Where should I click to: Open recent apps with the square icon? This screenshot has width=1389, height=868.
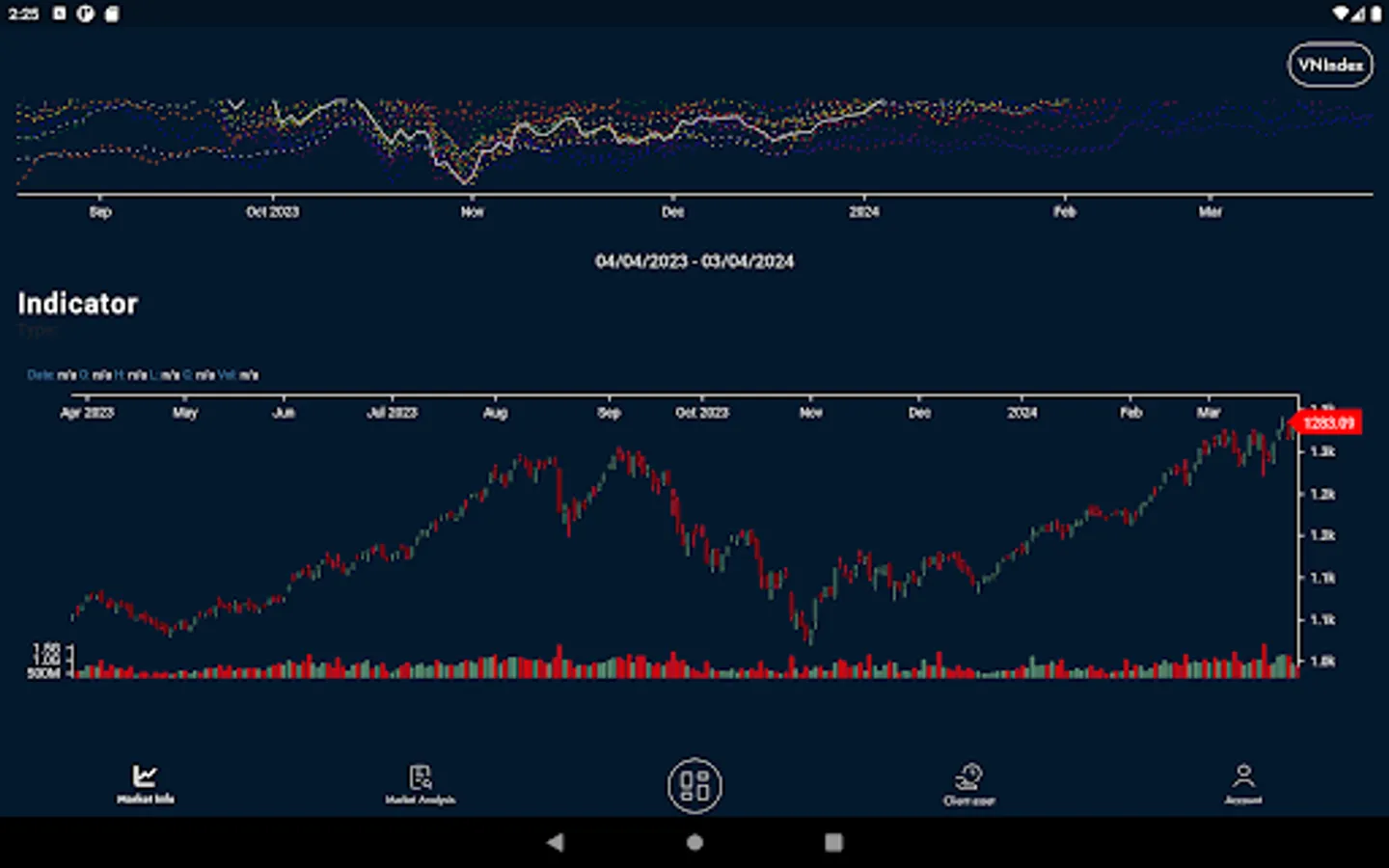point(832,841)
